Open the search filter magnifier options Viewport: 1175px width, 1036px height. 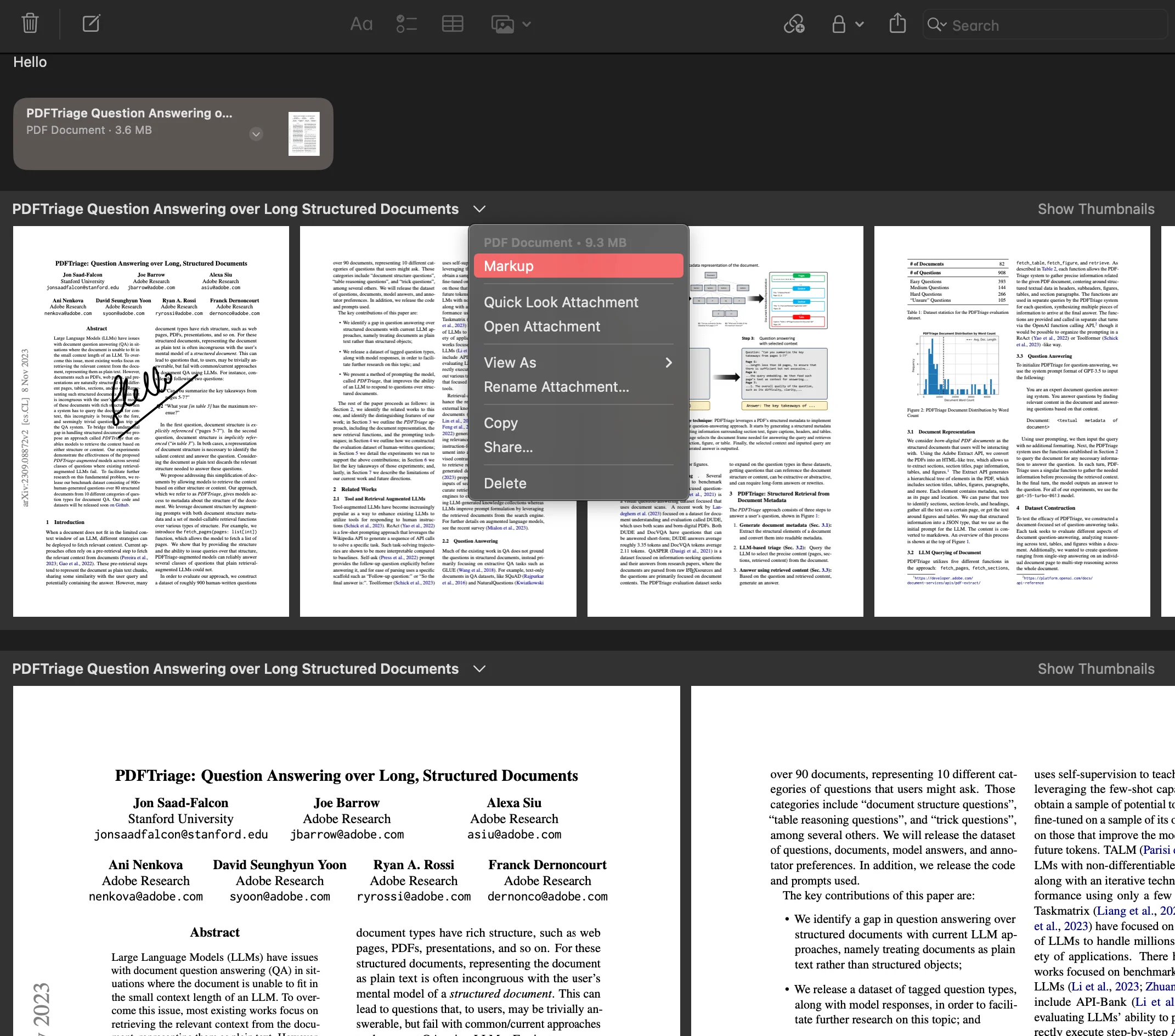click(937, 25)
